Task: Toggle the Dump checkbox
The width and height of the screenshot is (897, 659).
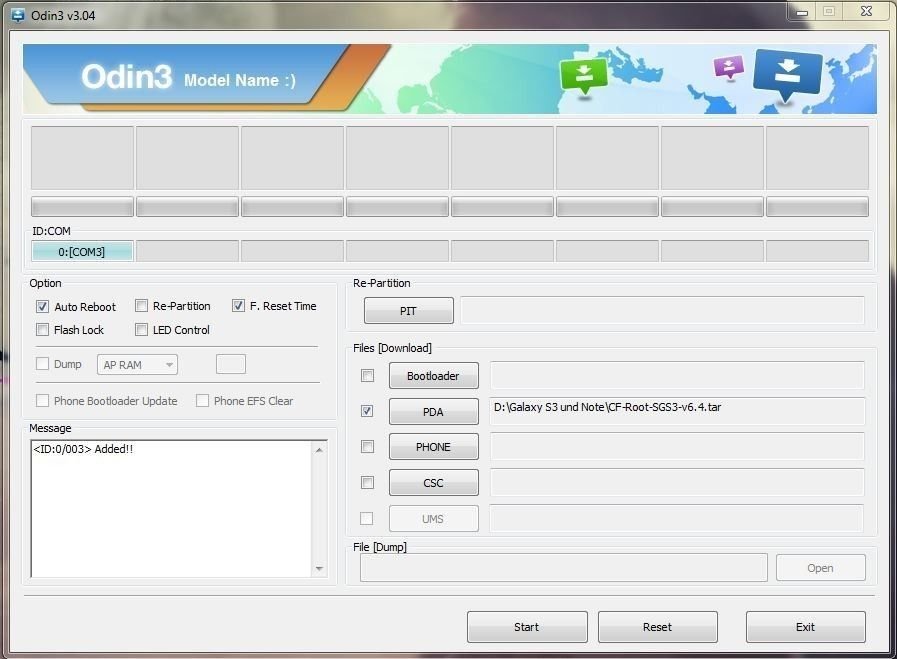Action: point(42,364)
